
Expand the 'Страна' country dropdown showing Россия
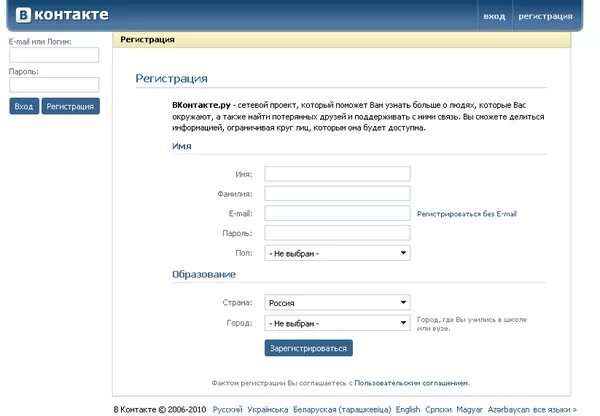click(x=337, y=302)
